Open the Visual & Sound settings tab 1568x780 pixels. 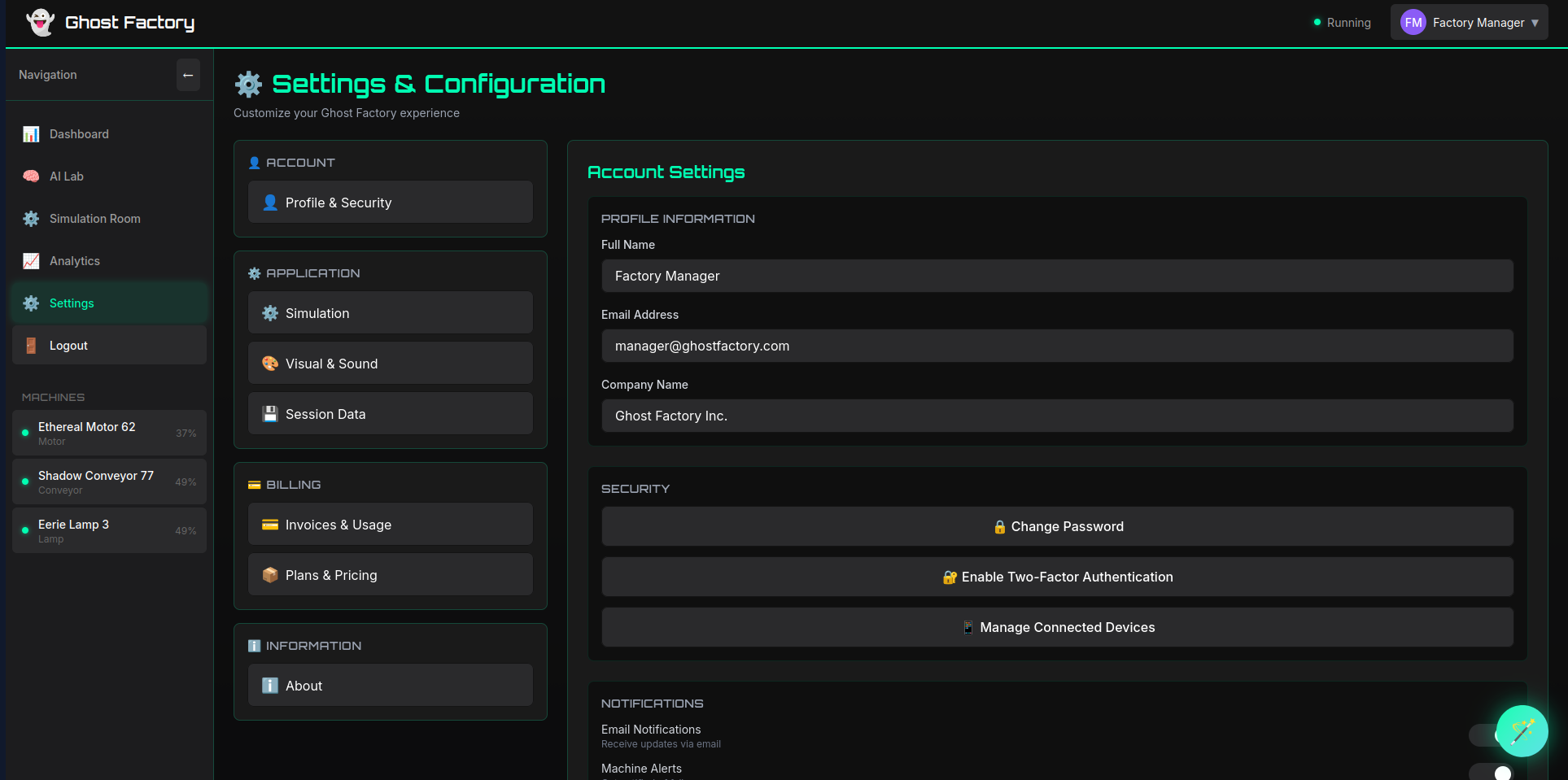pos(391,364)
